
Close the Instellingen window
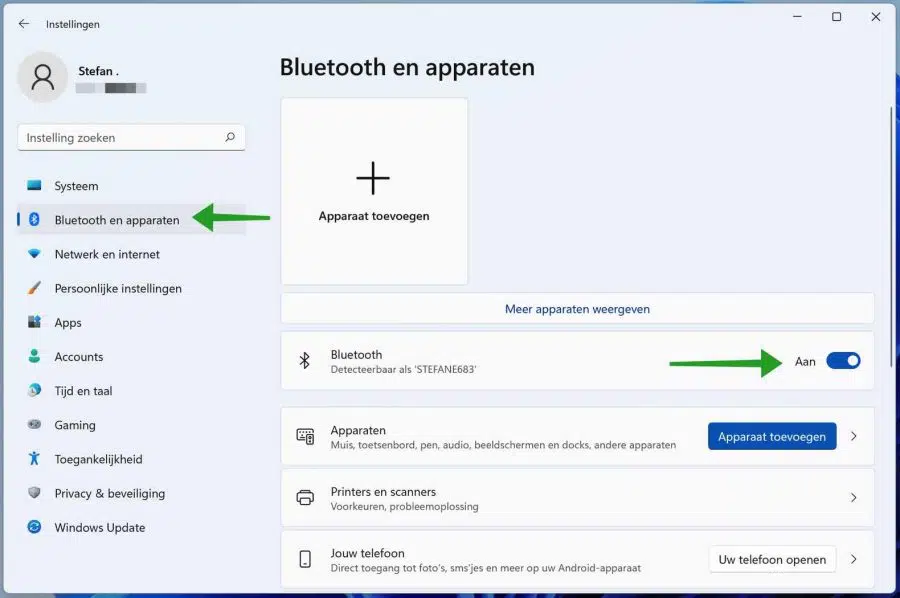875,17
